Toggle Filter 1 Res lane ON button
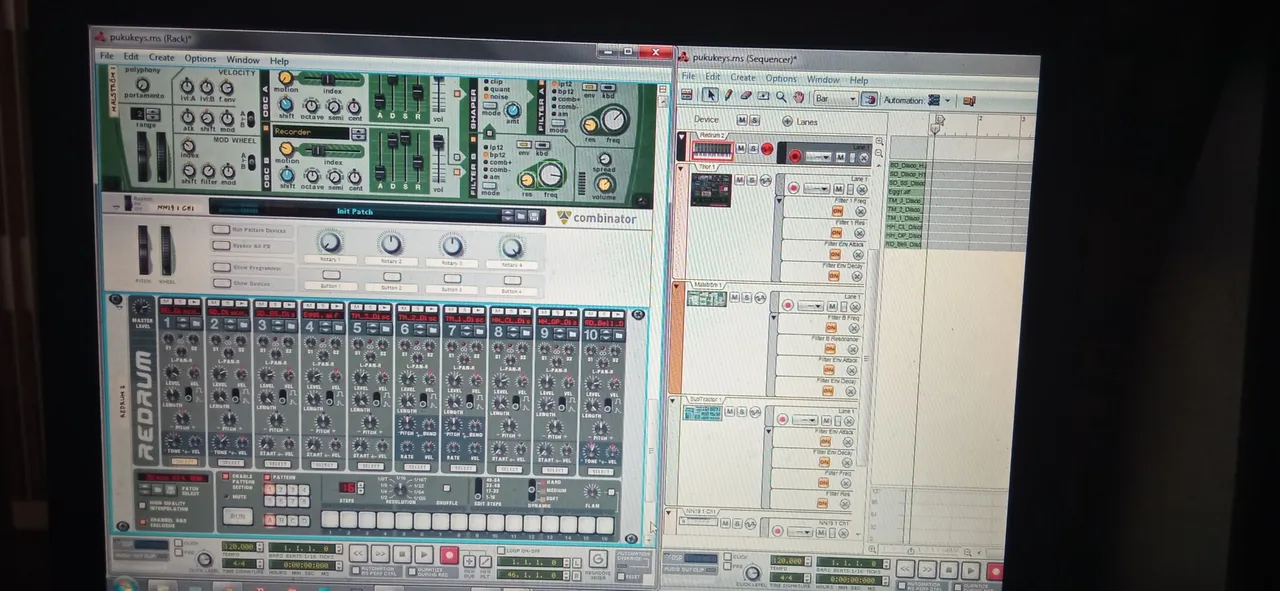The image size is (1280, 591). 836,233
